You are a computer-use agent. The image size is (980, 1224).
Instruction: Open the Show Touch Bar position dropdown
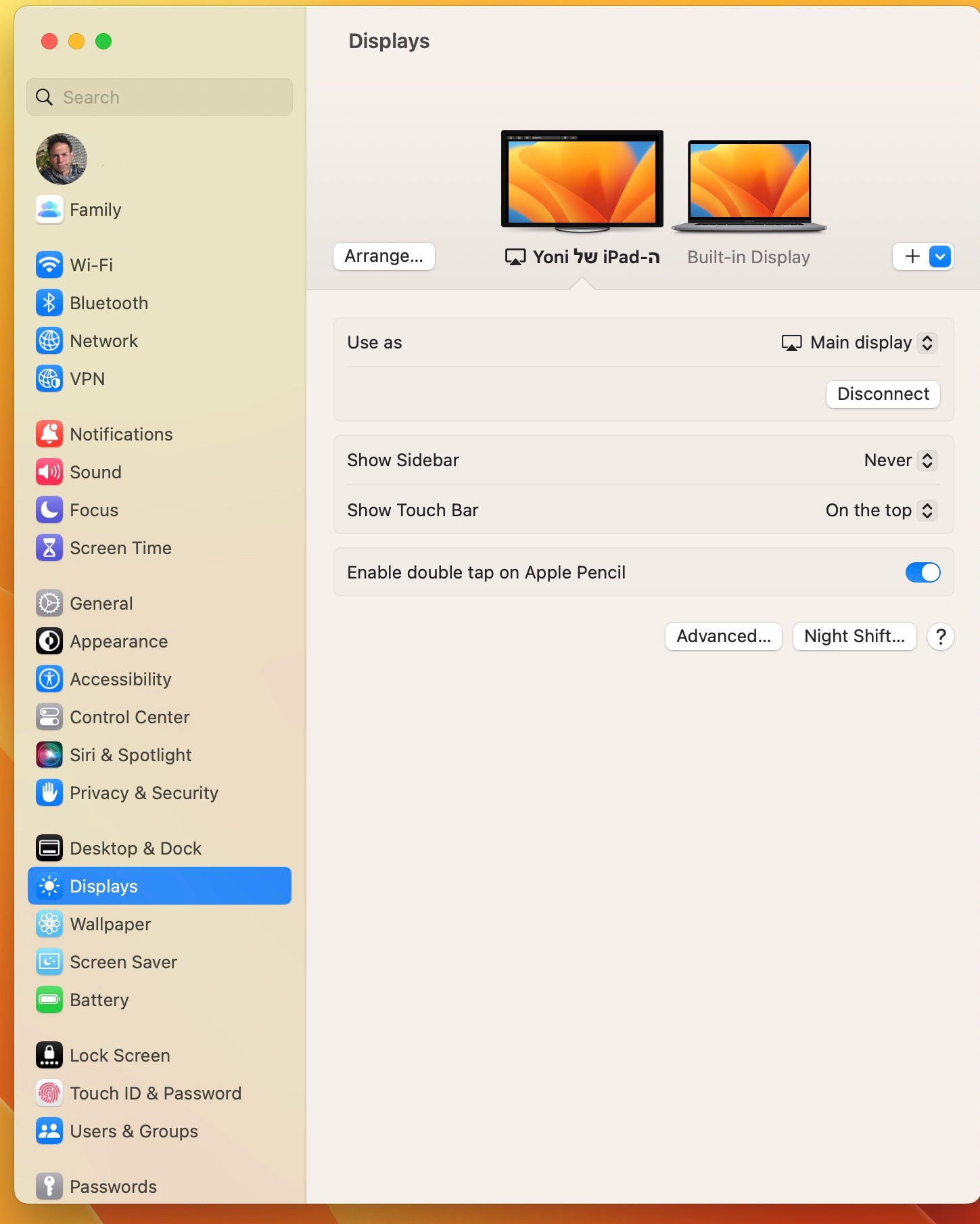881,511
